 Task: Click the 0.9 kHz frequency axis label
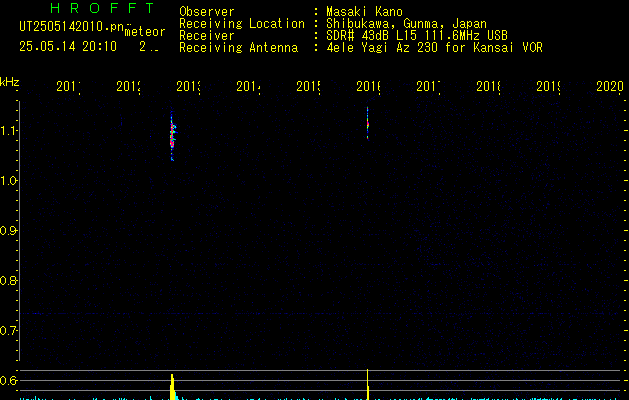coord(8,231)
